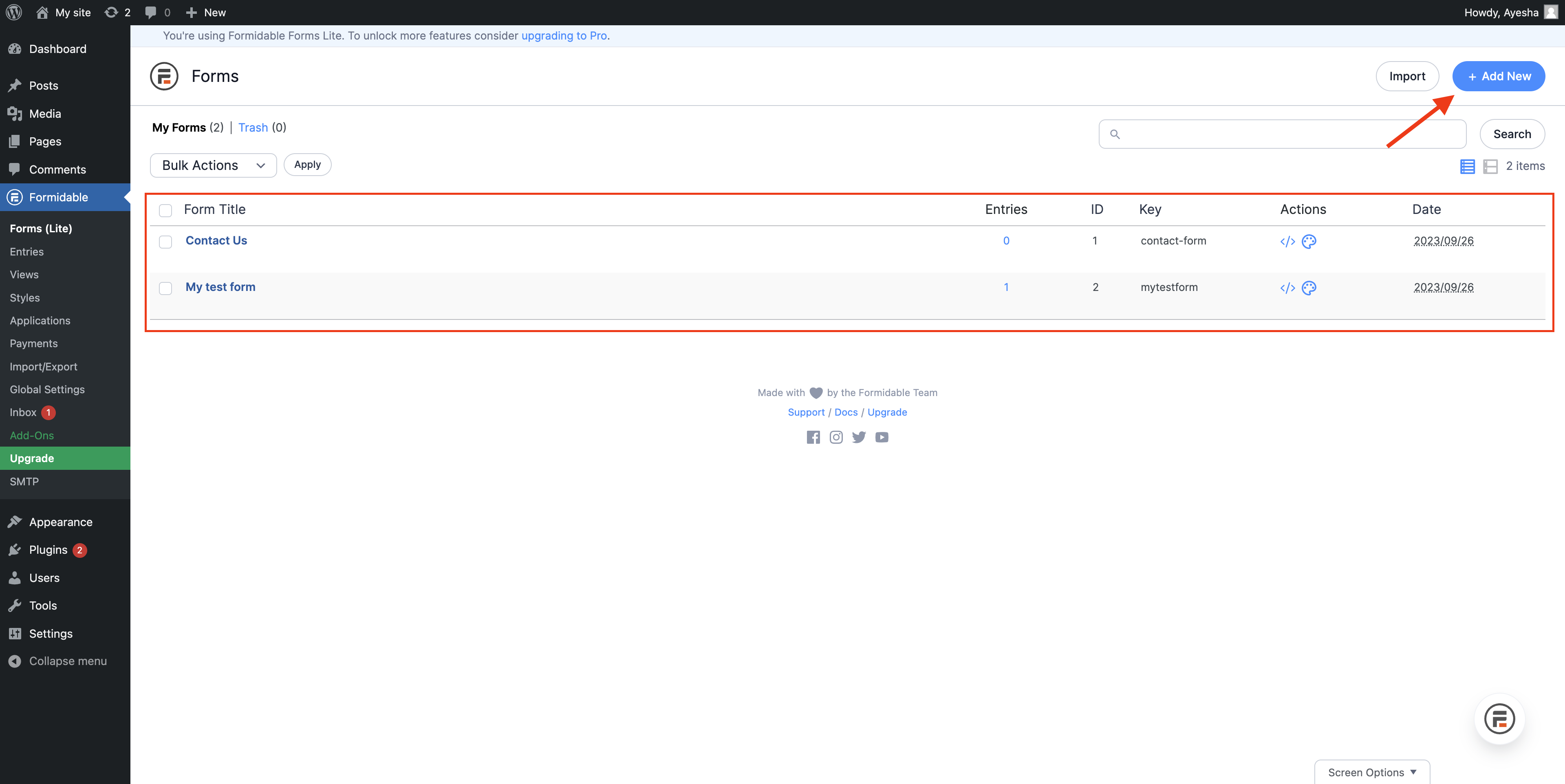This screenshot has height=784, width=1565.
Task: Click the Add New form button
Action: point(1498,76)
